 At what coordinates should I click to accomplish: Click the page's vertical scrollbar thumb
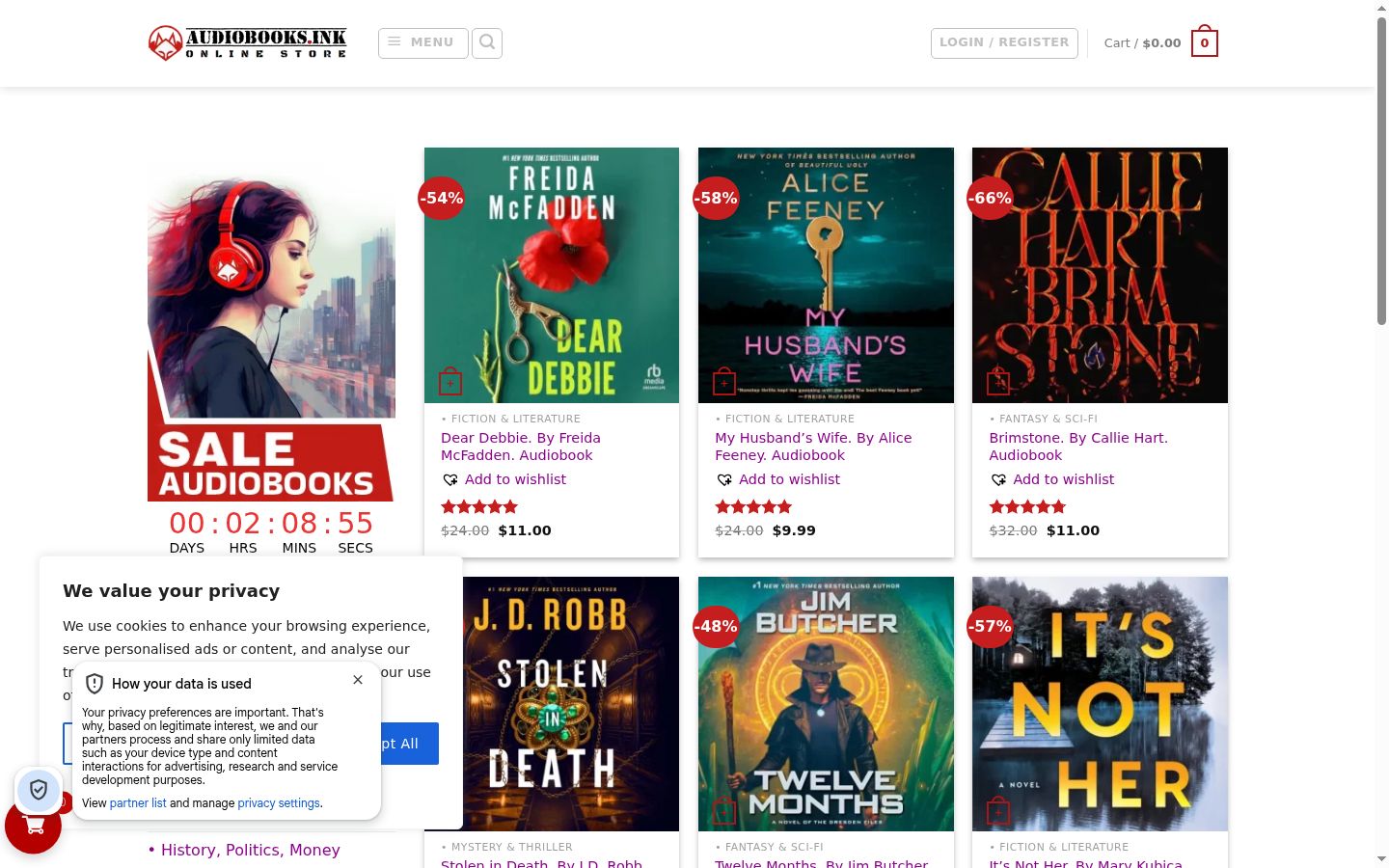tap(1381, 170)
